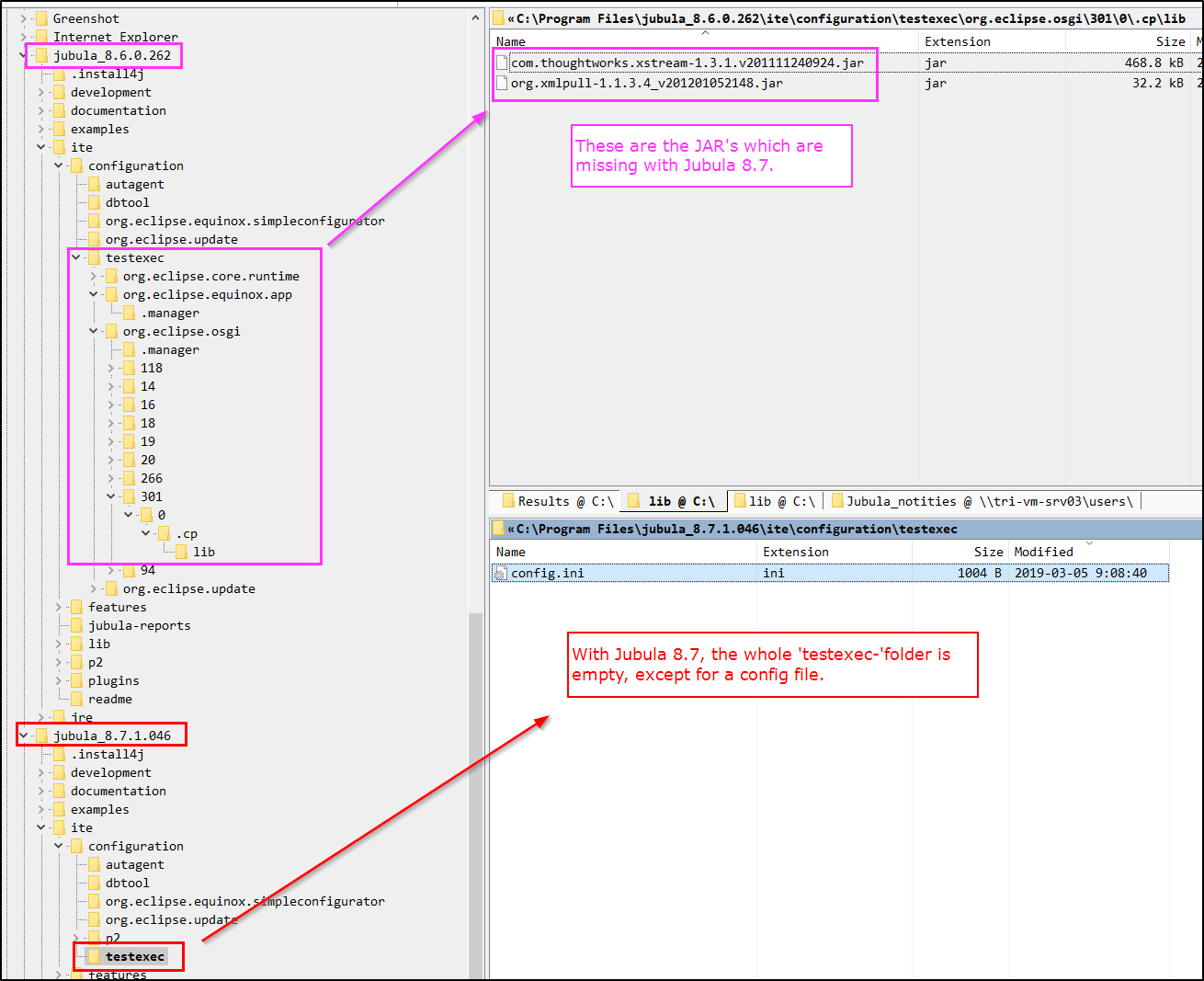
Task: Click the org.xmlpull jar file icon
Action: click(502, 83)
